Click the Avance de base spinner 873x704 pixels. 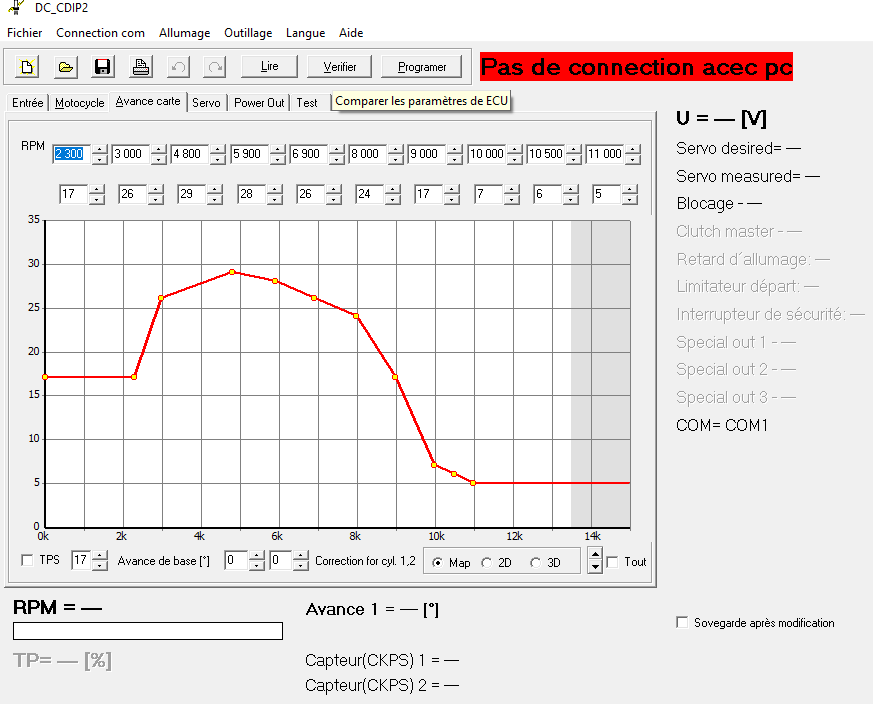coord(100,560)
